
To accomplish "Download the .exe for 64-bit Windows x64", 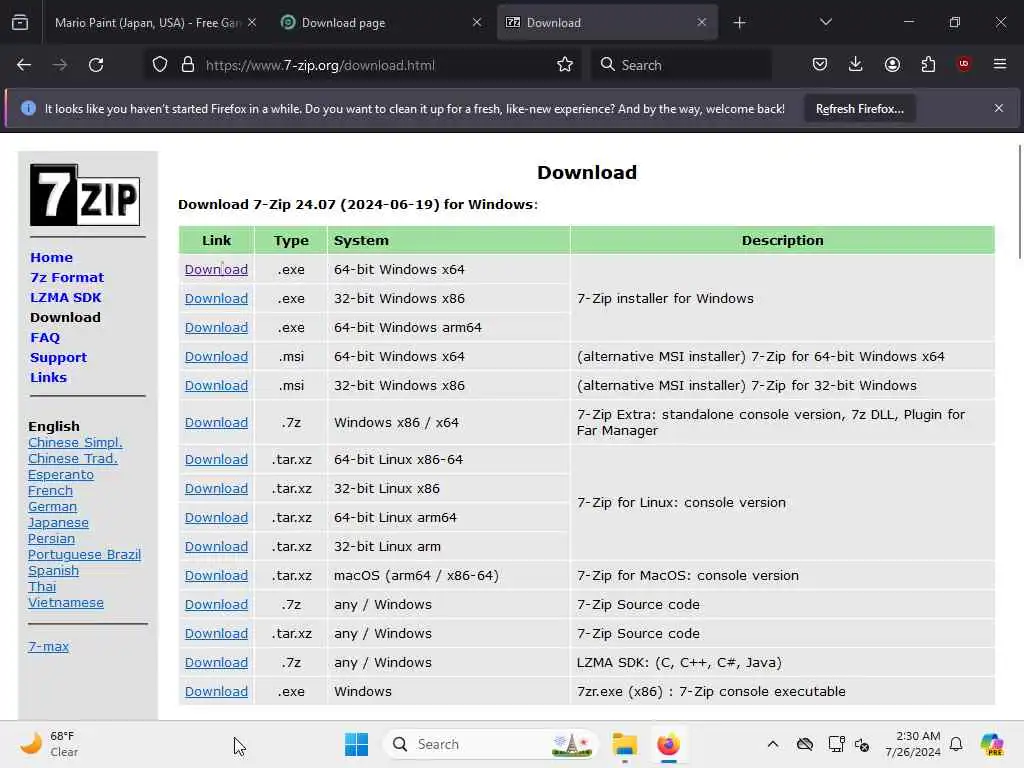I will [x=216, y=270].
